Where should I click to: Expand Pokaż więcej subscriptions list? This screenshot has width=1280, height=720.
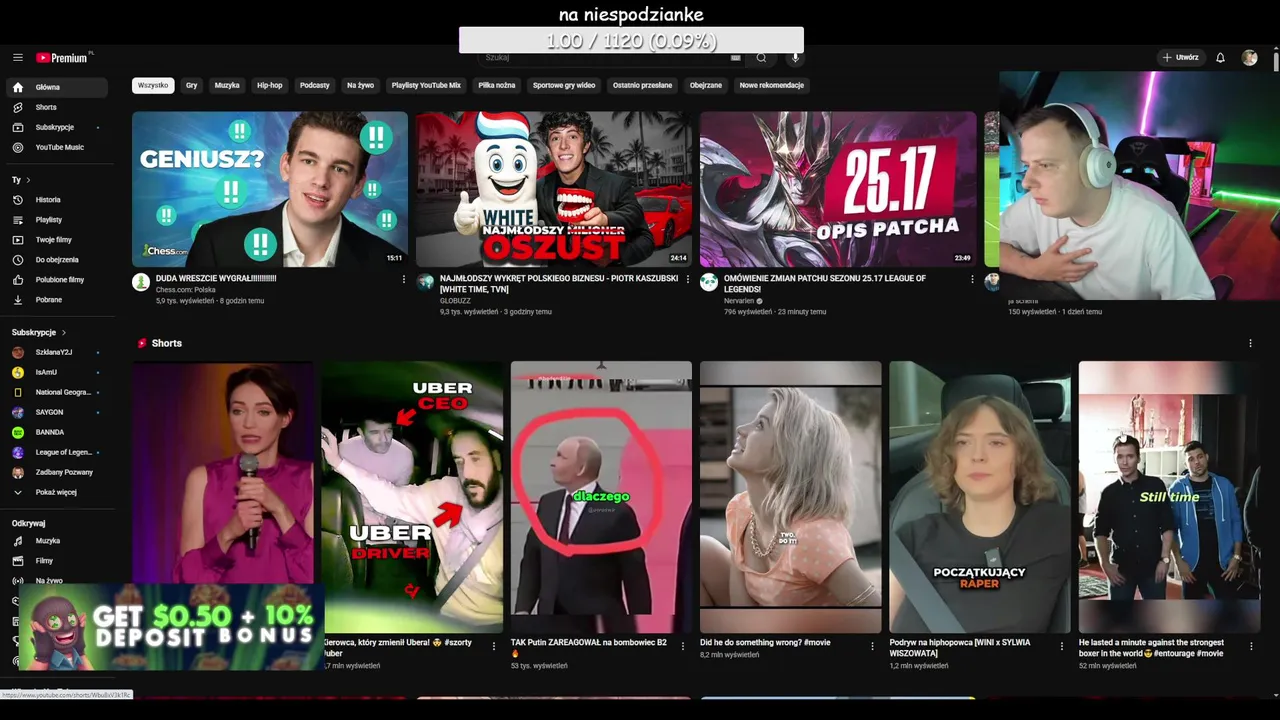[x=56, y=492]
